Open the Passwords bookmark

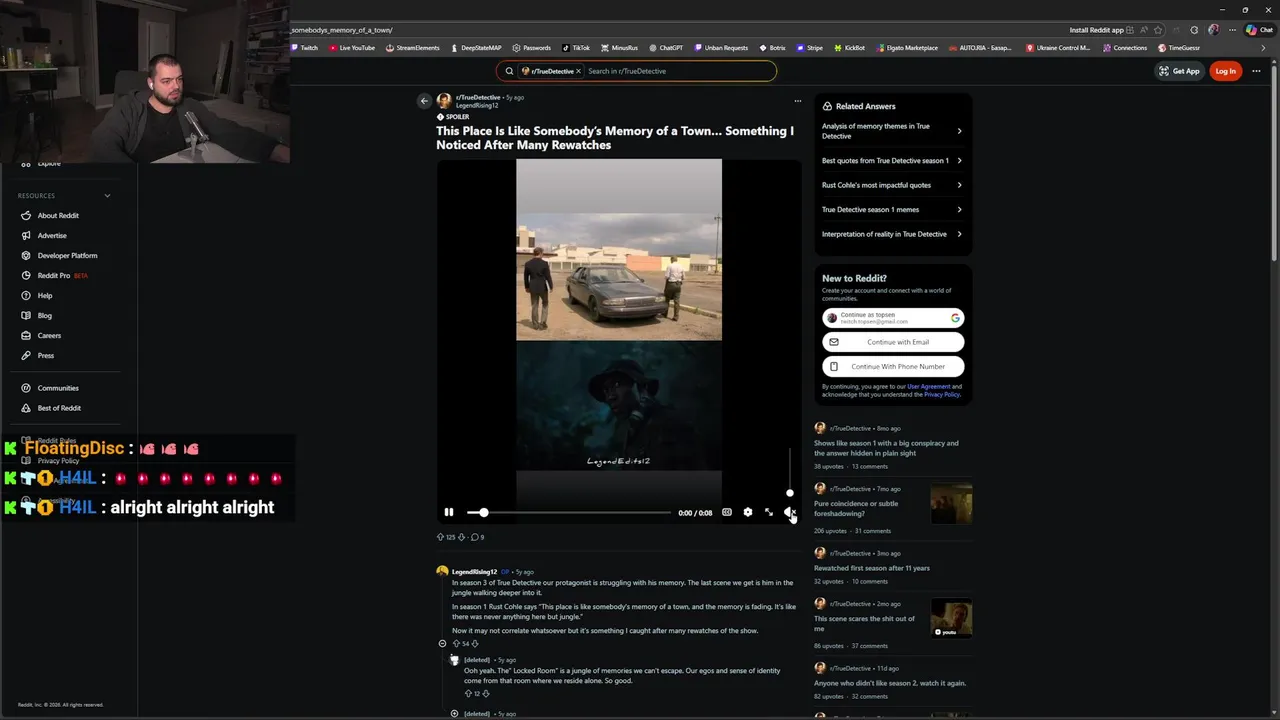531,48
